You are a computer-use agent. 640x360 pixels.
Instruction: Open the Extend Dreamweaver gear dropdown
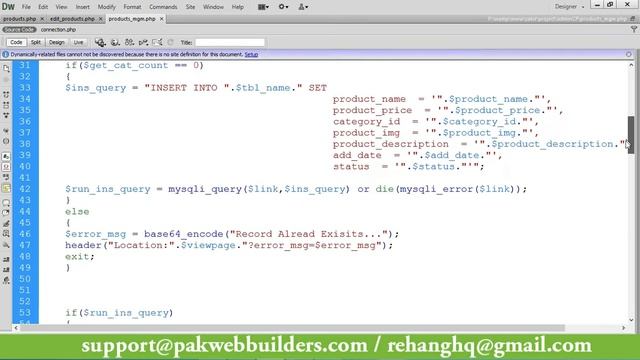click(283, 7)
